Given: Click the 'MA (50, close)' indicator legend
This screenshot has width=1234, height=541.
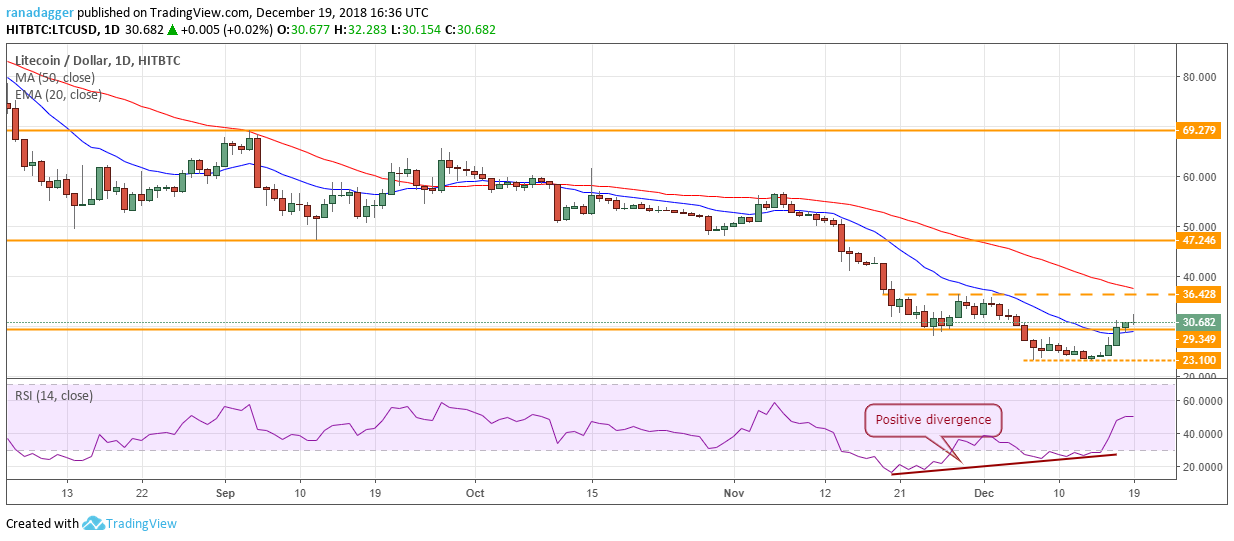Looking at the screenshot, I should (55, 78).
